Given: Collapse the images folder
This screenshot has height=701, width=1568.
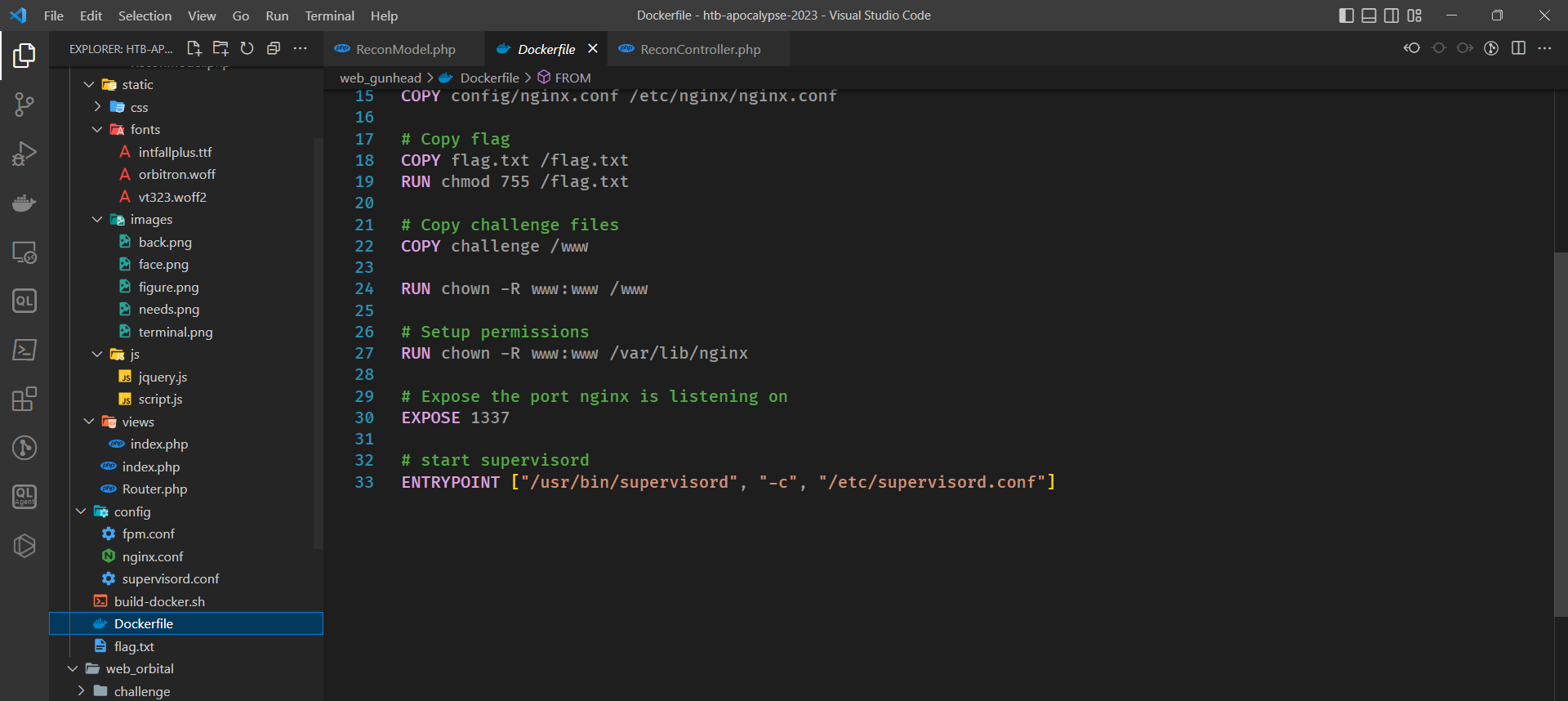Looking at the screenshot, I should click(97, 219).
